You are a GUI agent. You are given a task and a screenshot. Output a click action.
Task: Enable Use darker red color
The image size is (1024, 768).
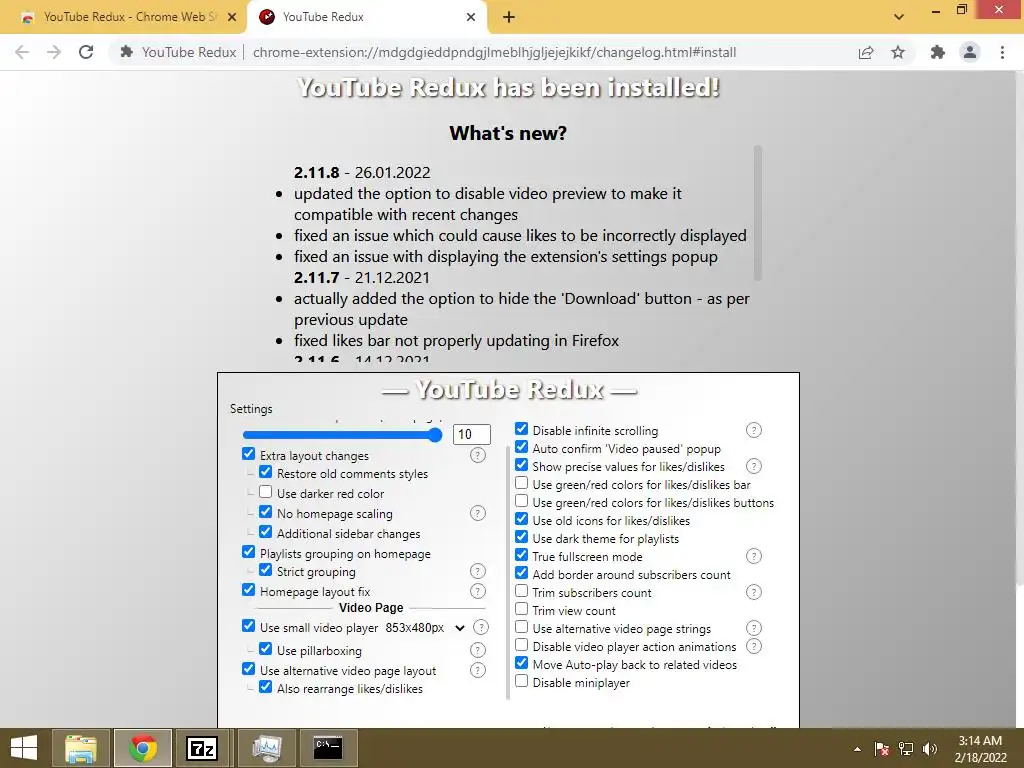pos(265,492)
